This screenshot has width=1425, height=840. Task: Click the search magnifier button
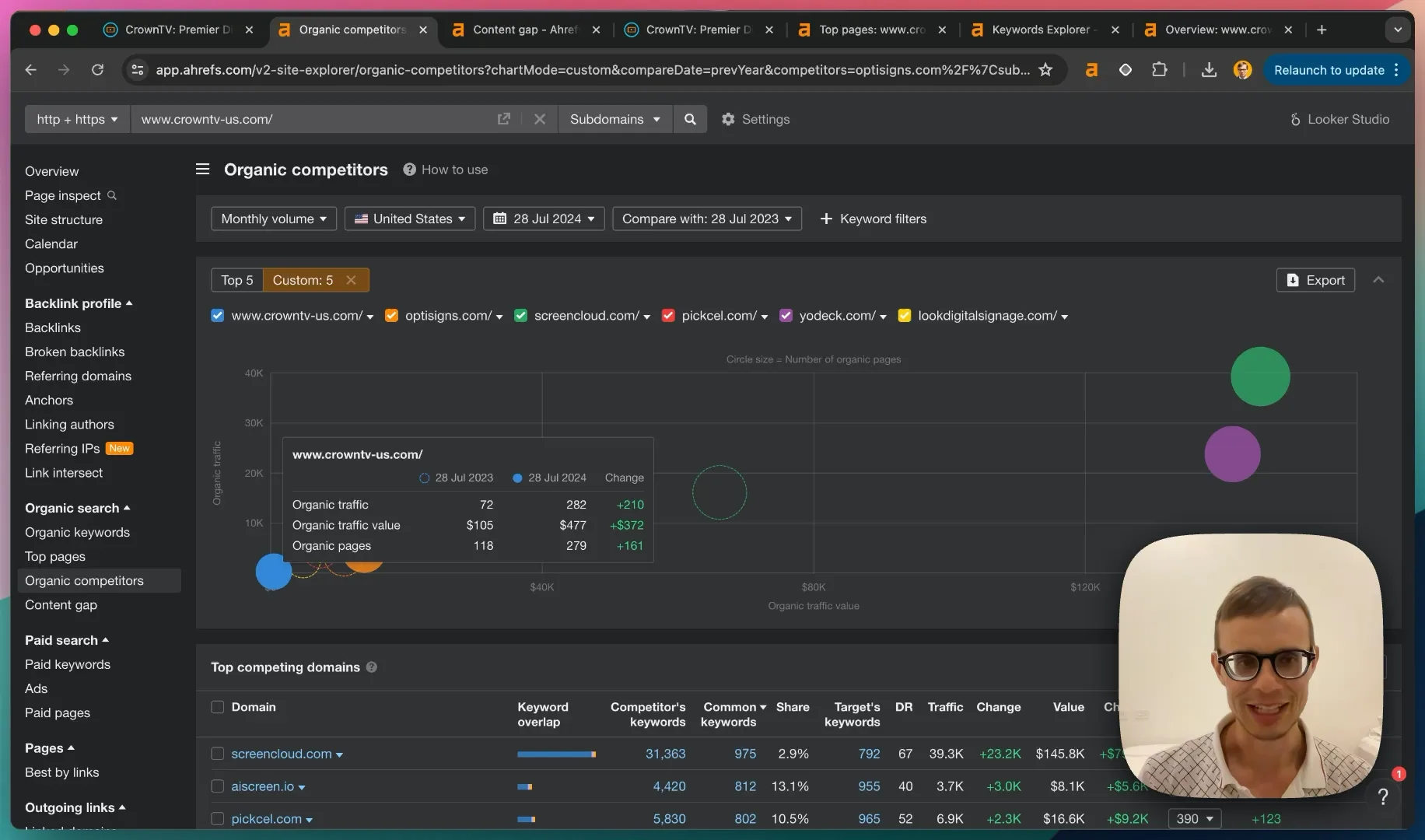pyautogui.click(x=690, y=119)
